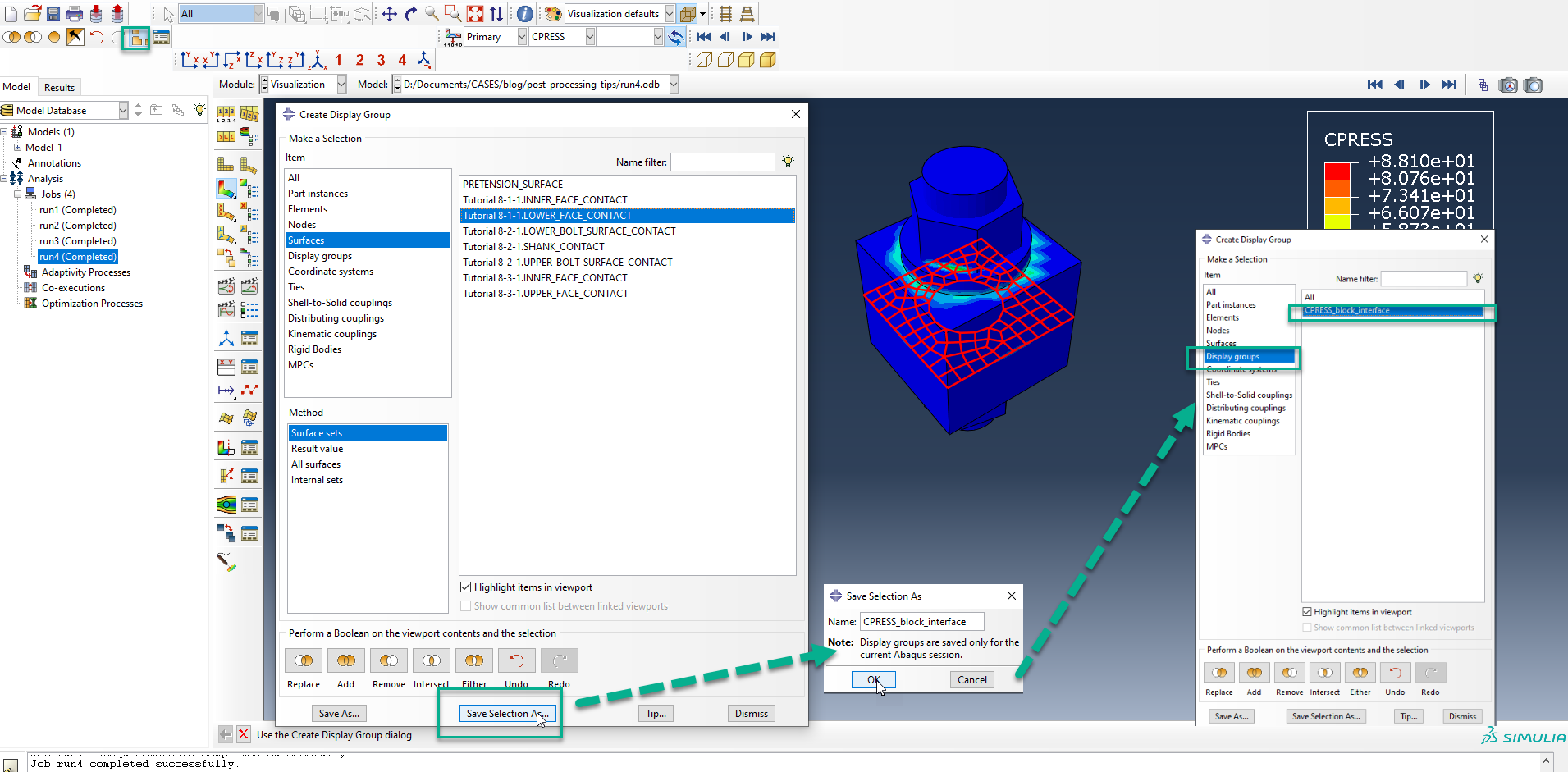Open the Primary variable position dropdown
This screenshot has height=772, width=1568.
click(x=522, y=36)
